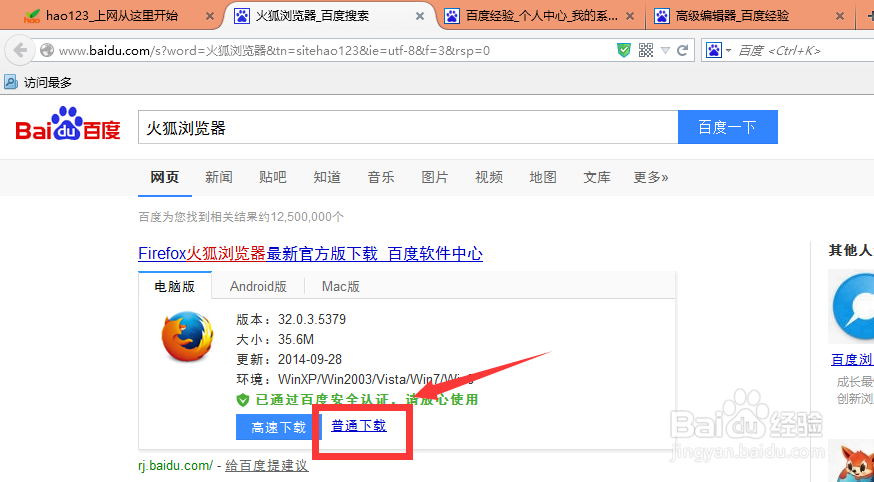Open the 音乐 search category

tap(381, 177)
